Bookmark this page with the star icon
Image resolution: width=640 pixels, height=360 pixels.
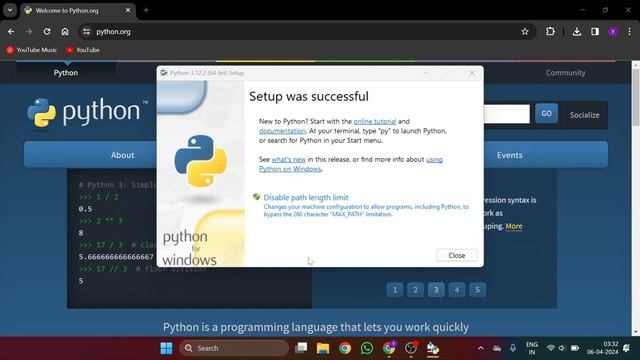525,31
